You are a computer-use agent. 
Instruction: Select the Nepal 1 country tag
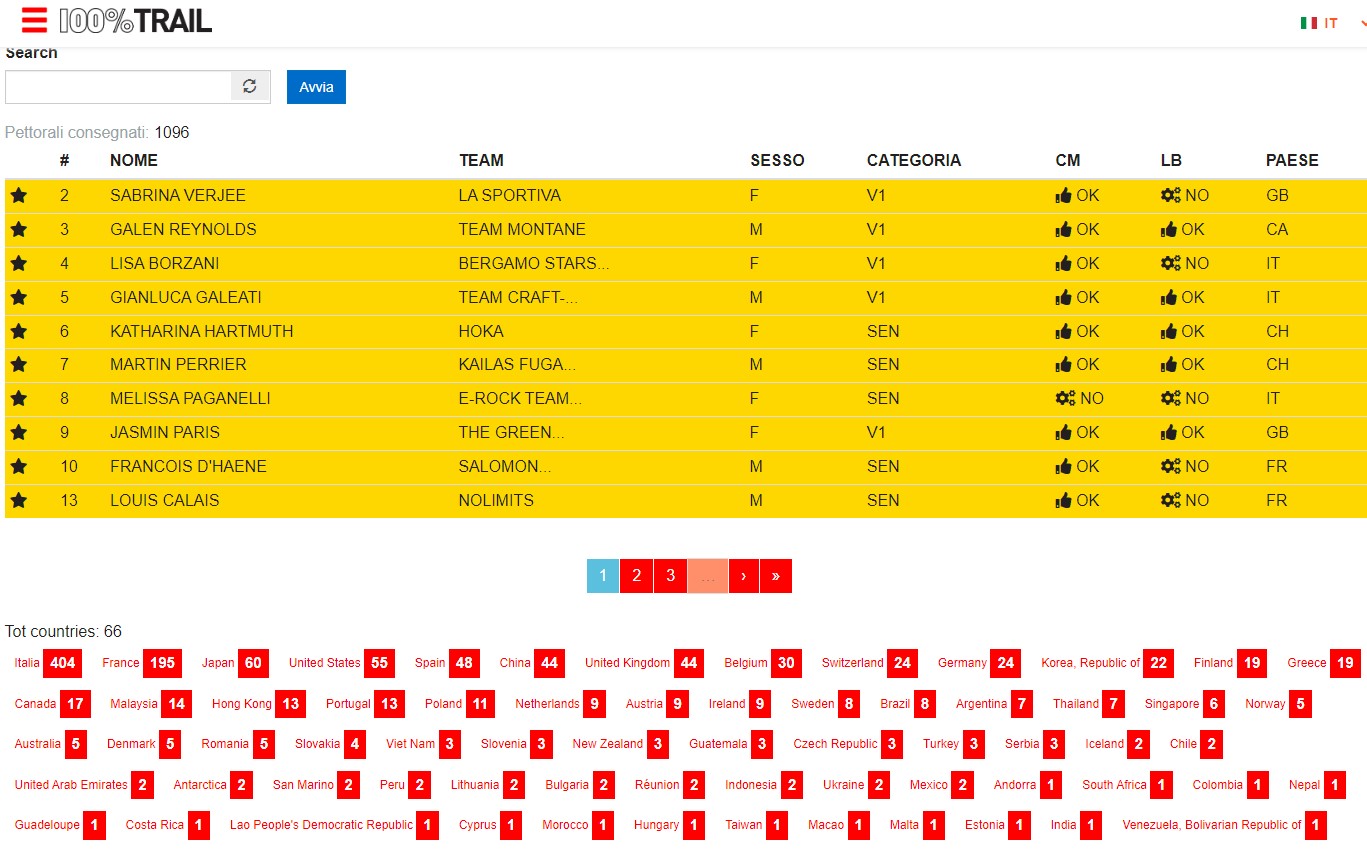point(1315,785)
